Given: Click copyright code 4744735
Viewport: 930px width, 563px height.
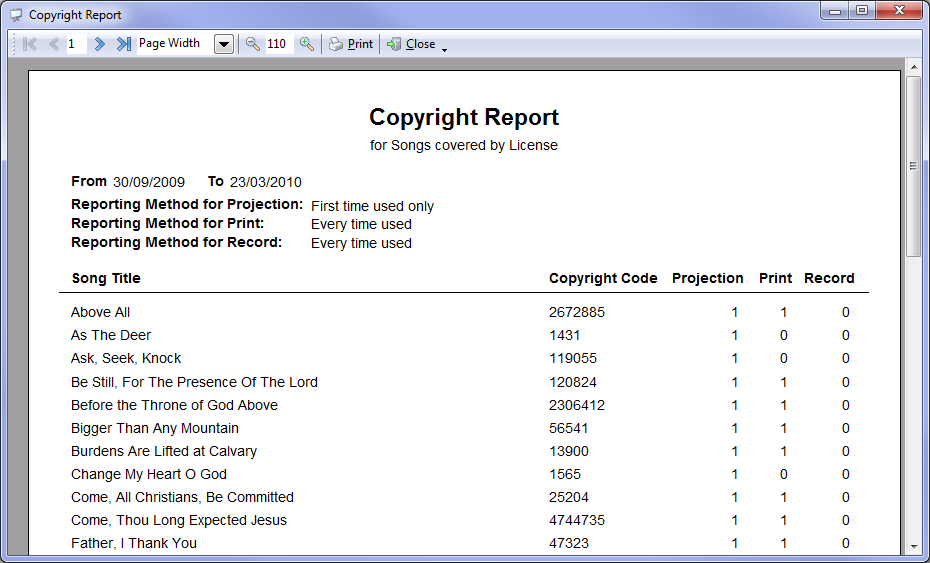Looking at the screenshot, I should point(577,520).
